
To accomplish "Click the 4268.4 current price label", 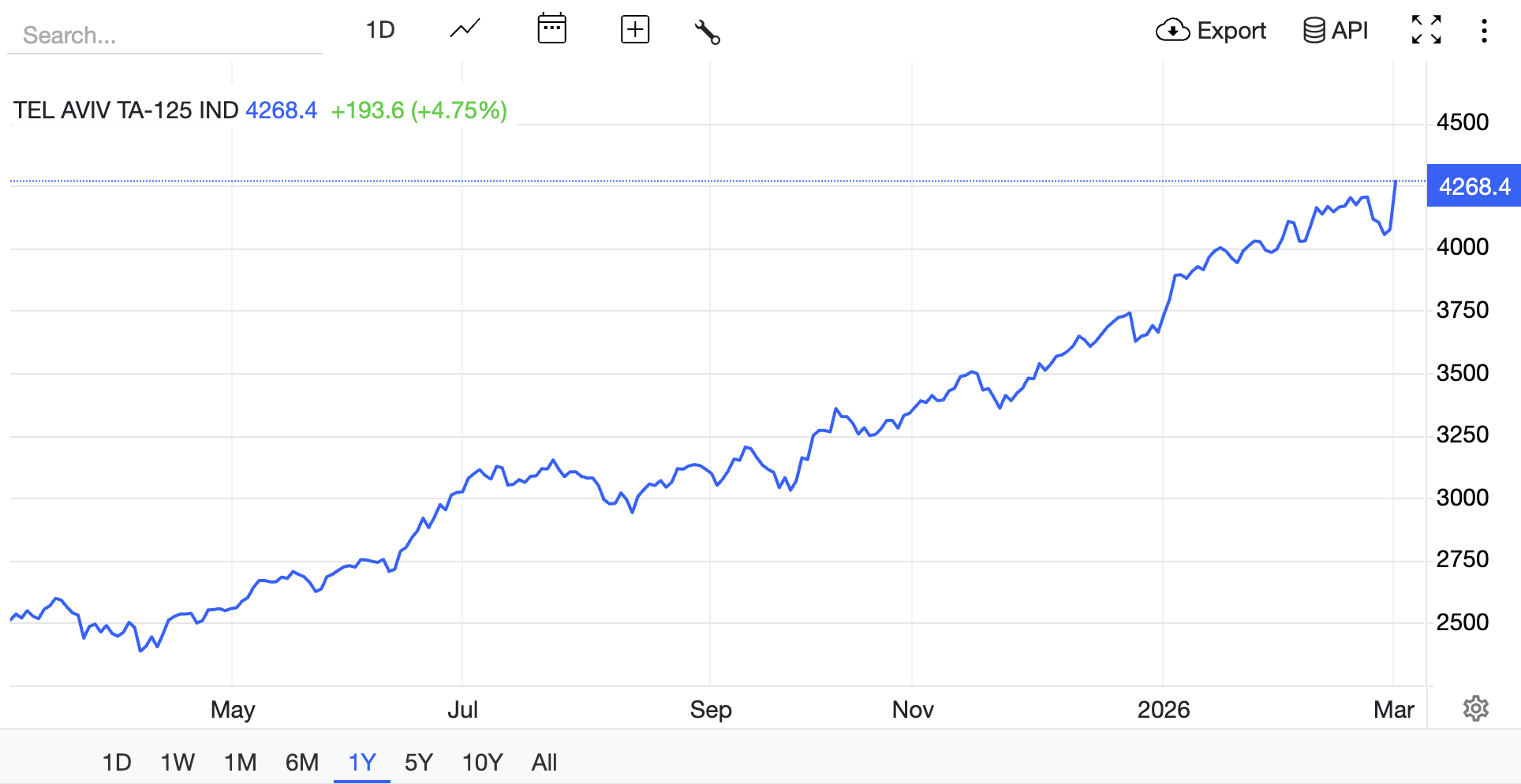I will pyautogui.click(x=1474, y=186).
